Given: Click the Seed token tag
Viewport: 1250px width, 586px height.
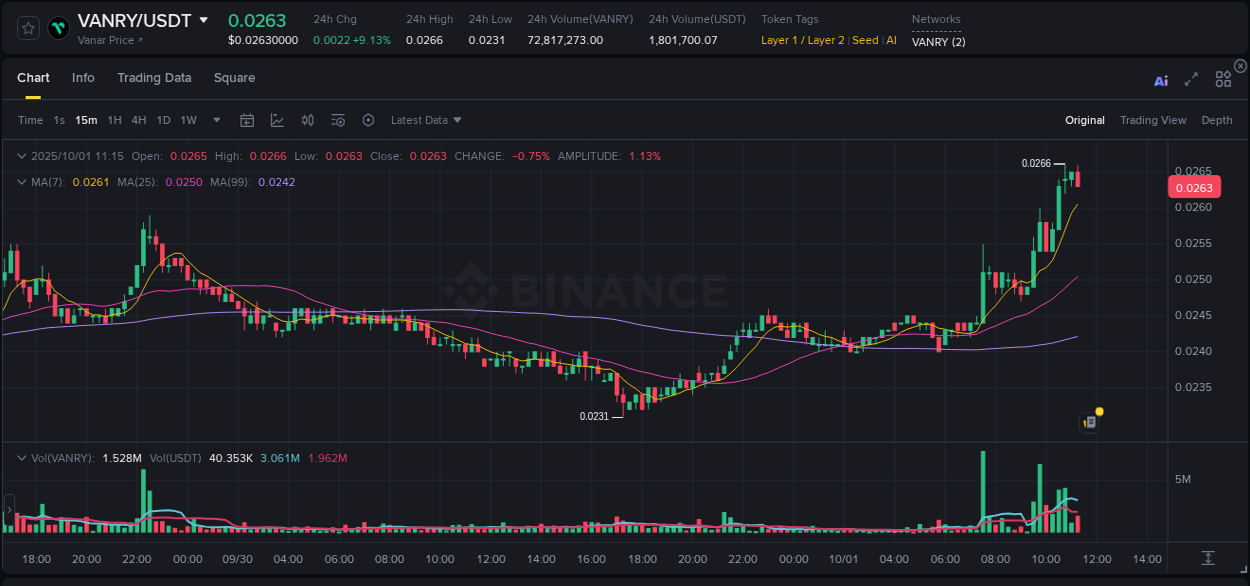Looking at the screenshot, I should tap(864, 40).
